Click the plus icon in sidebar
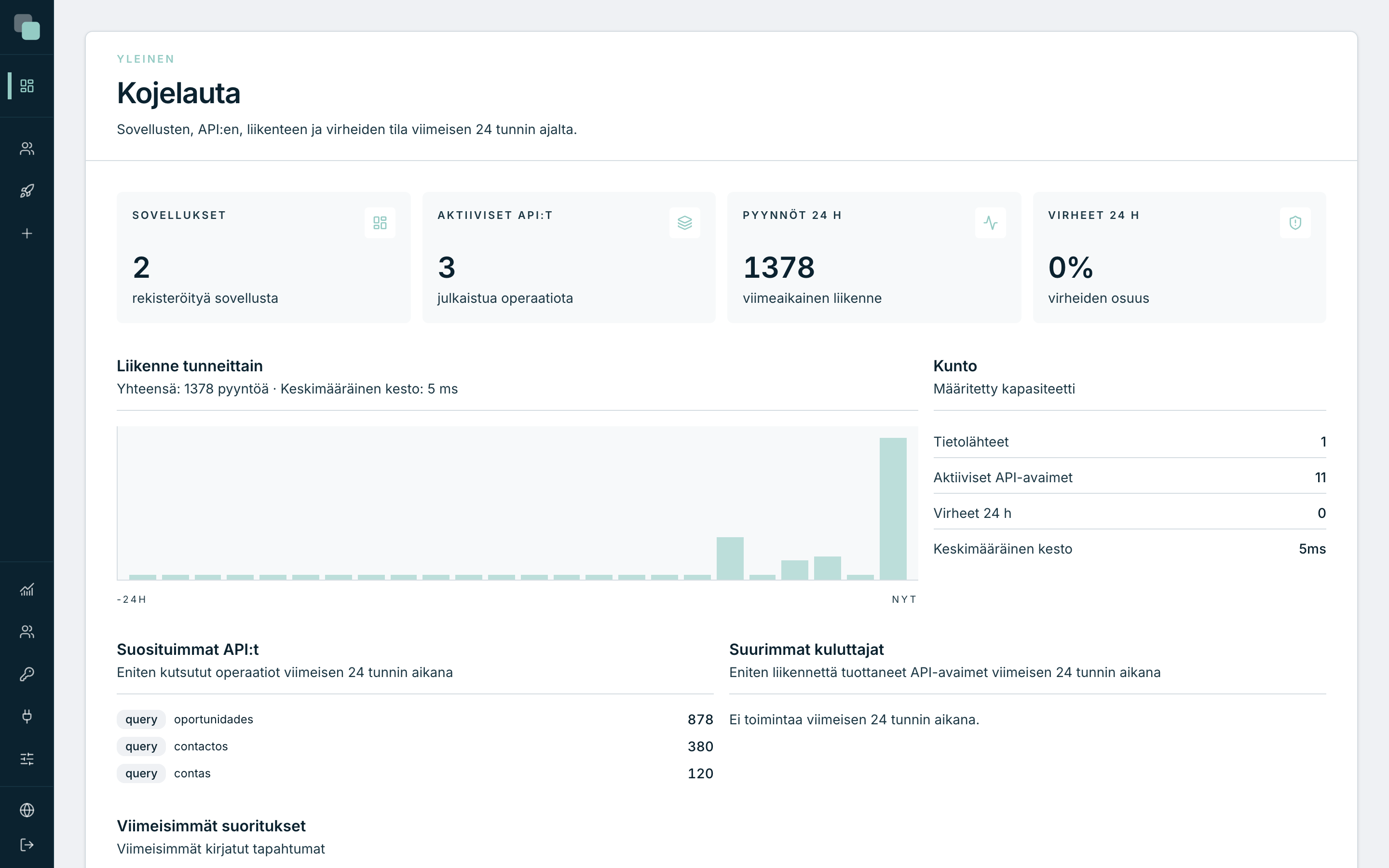The image size is (1389, 868). 27,234
